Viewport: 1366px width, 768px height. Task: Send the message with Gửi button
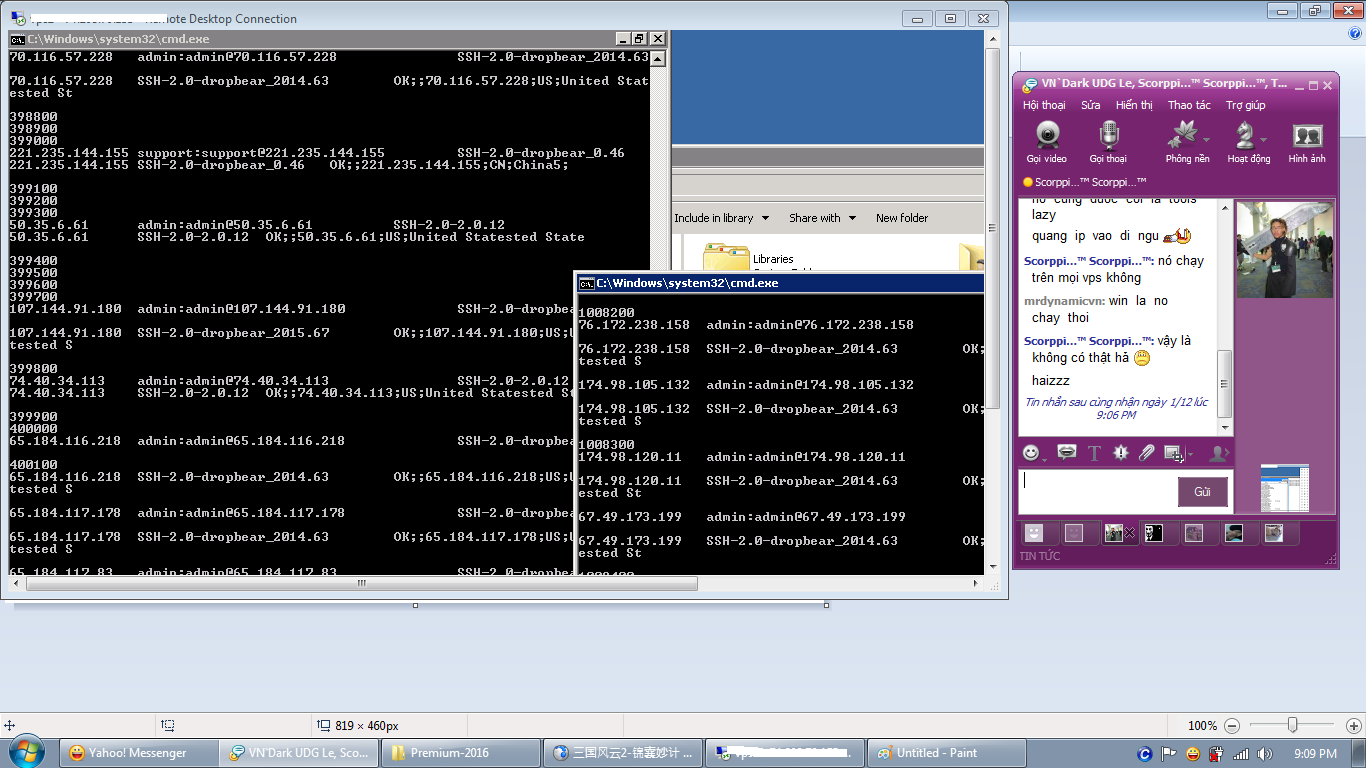[1202, 492]
